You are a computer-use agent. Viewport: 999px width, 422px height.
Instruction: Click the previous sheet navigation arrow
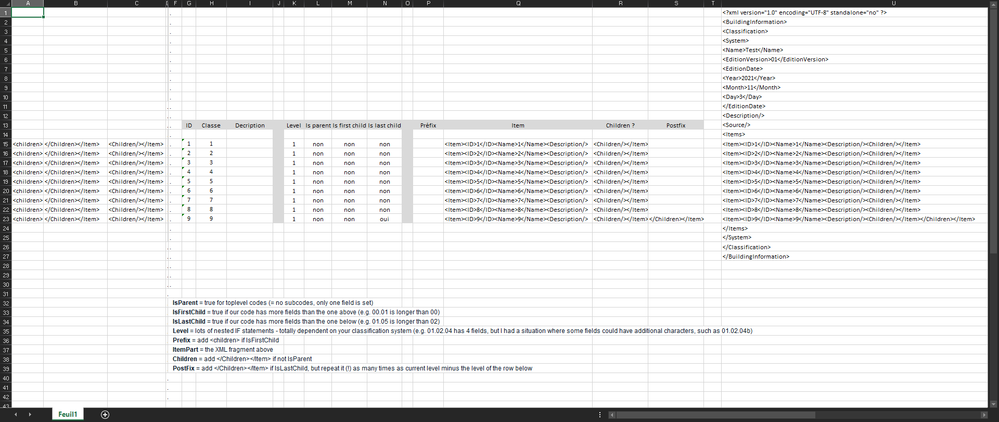click(14, 414)
